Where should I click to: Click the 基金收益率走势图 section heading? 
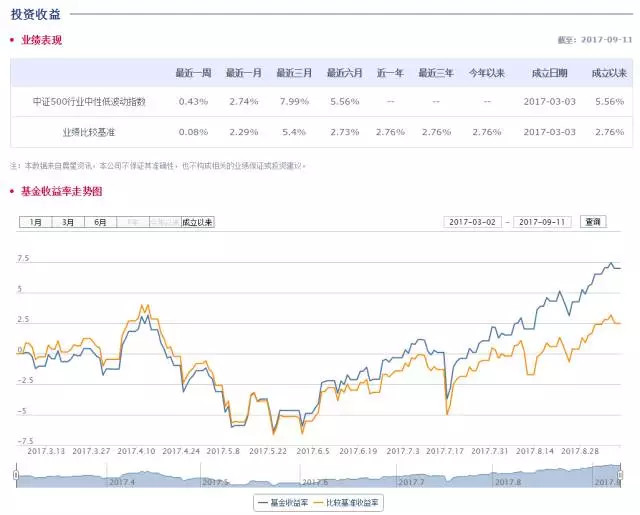pyautogui.click(x=62, y=191)
